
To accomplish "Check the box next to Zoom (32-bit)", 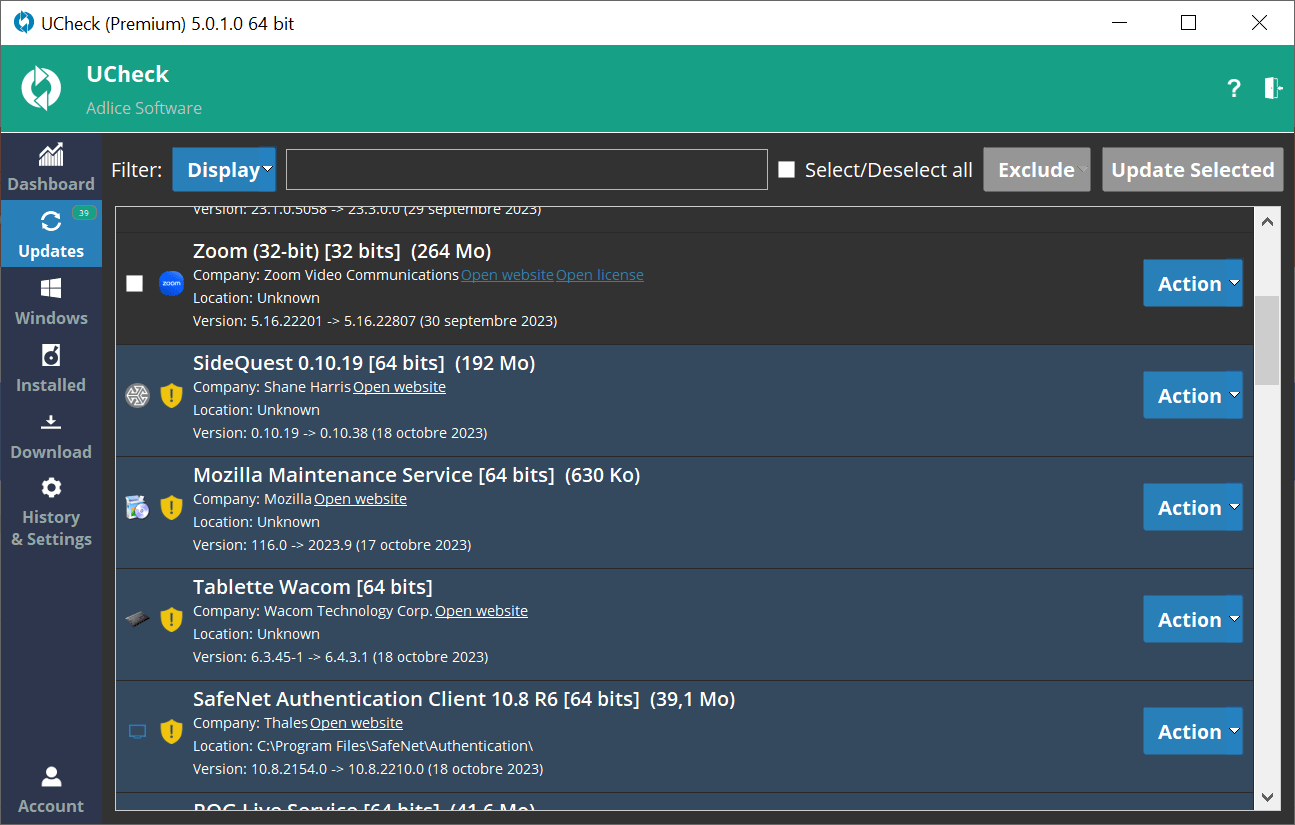I will 135,283.
